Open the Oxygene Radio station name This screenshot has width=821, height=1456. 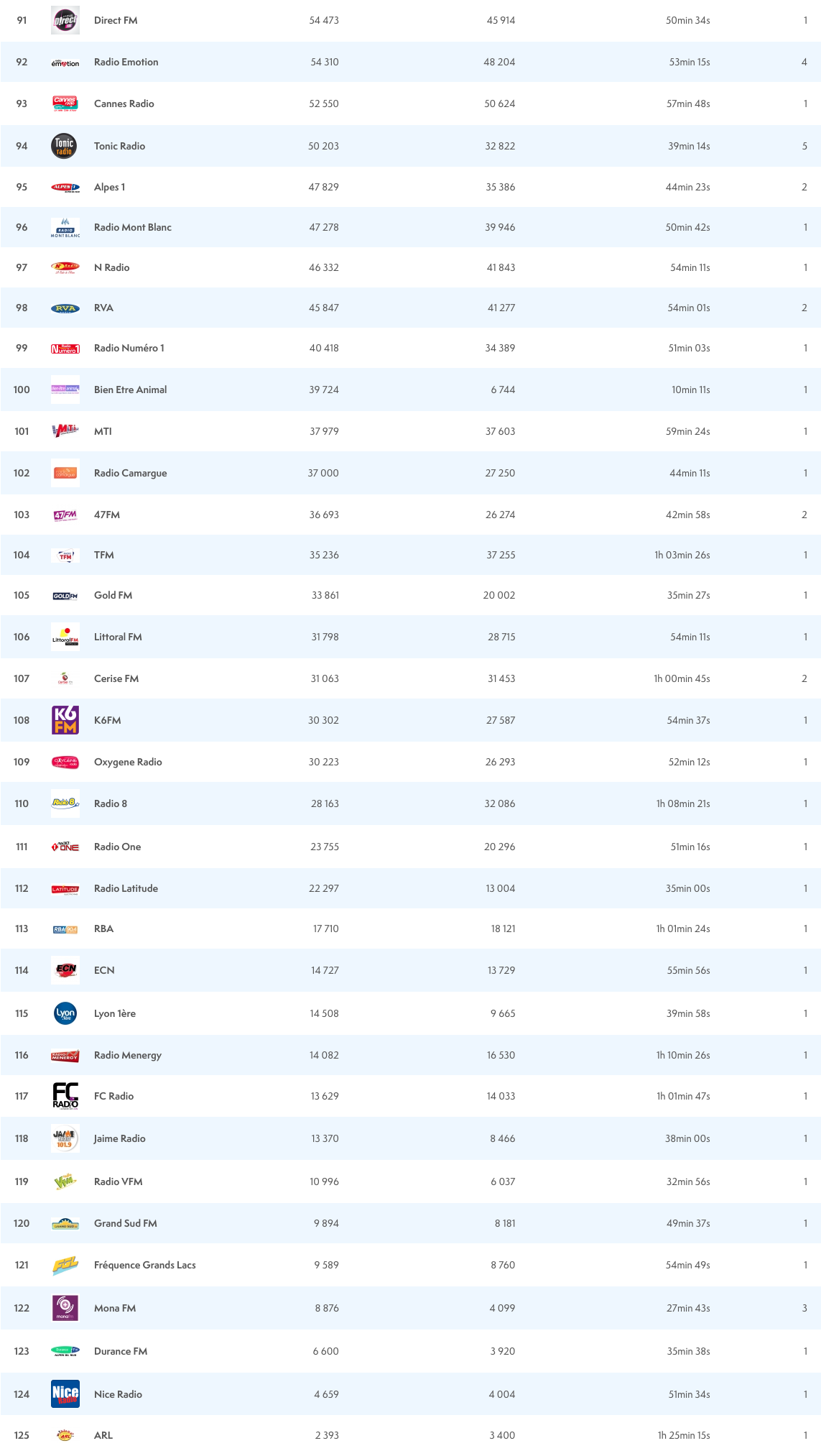[x=128, y=762]
